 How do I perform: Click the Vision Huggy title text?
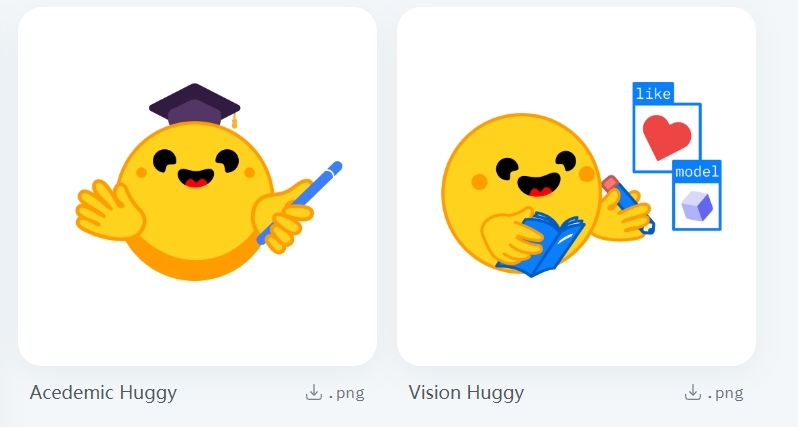(466, 393)
